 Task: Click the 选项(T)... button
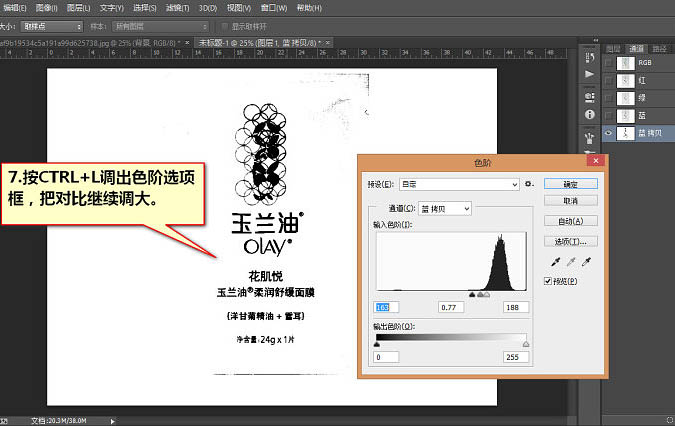coord(571,241)
